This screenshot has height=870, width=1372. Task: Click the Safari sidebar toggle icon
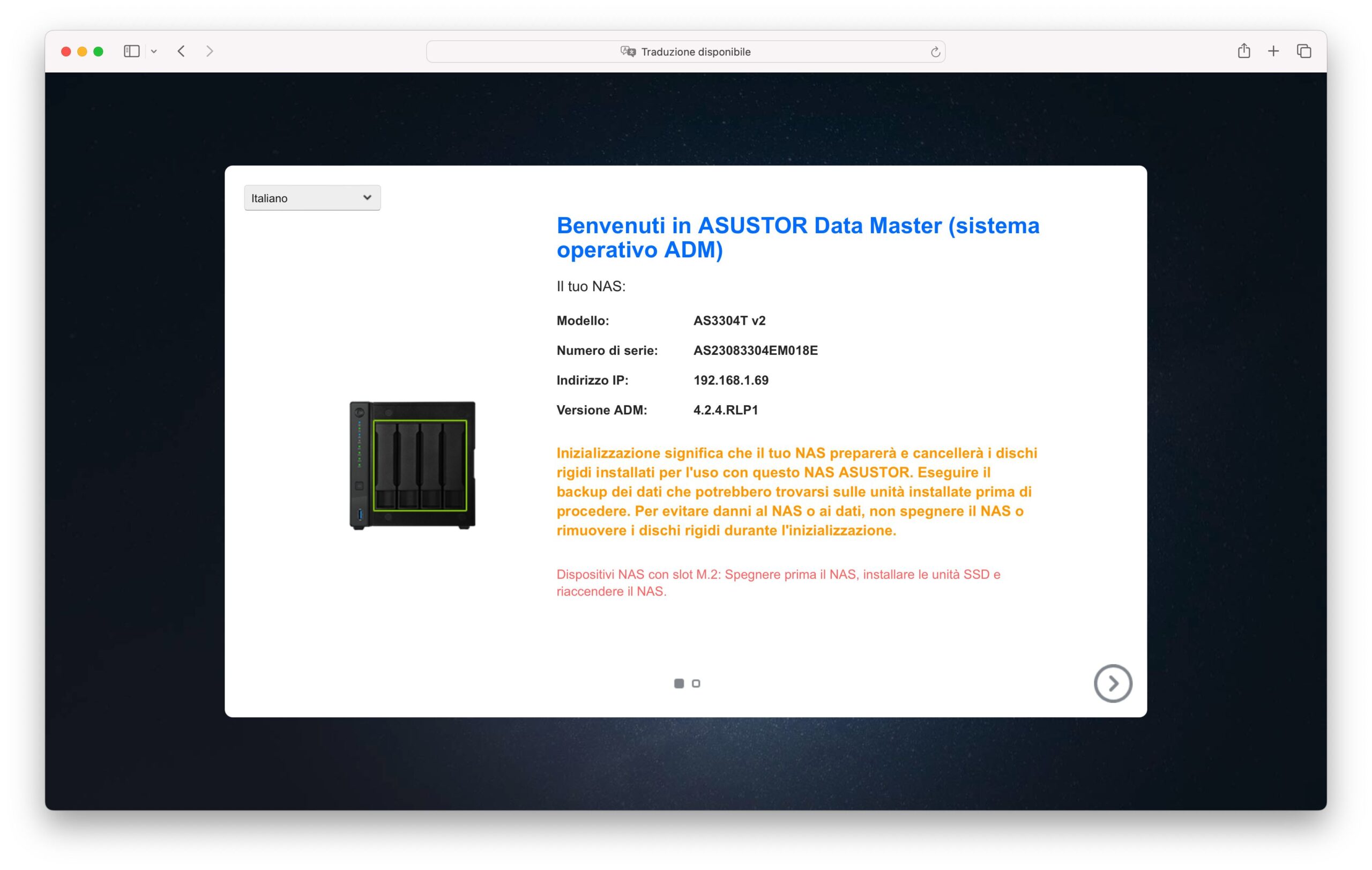132,51
